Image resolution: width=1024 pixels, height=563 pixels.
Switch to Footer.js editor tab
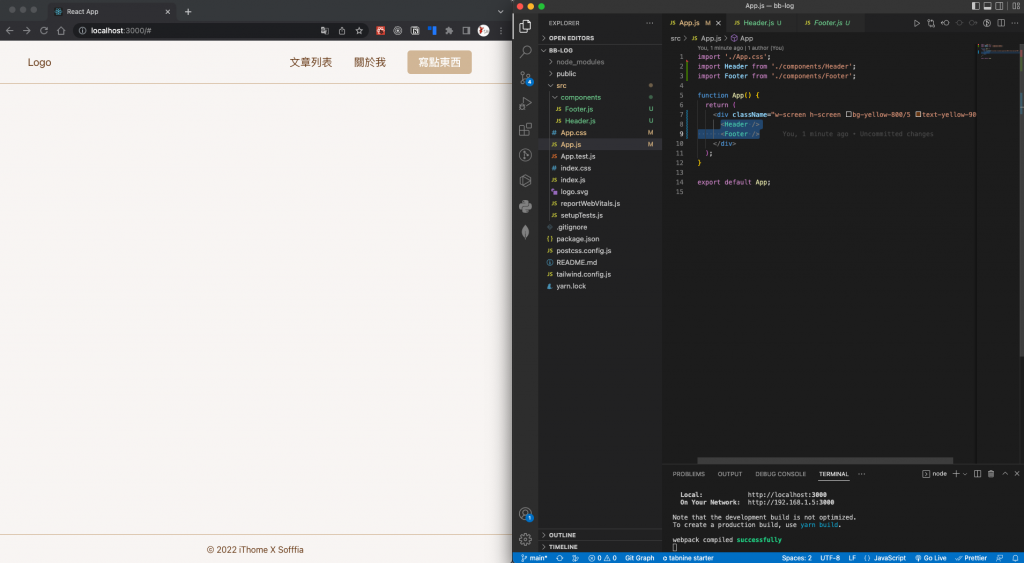click(831, 23)
